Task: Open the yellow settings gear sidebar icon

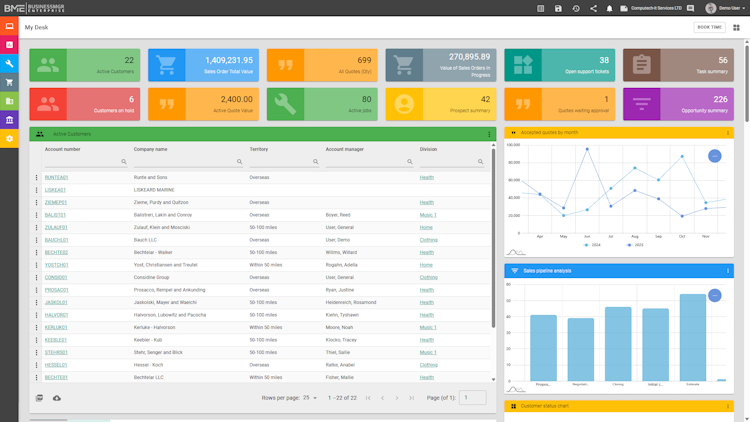Action: 9,139
